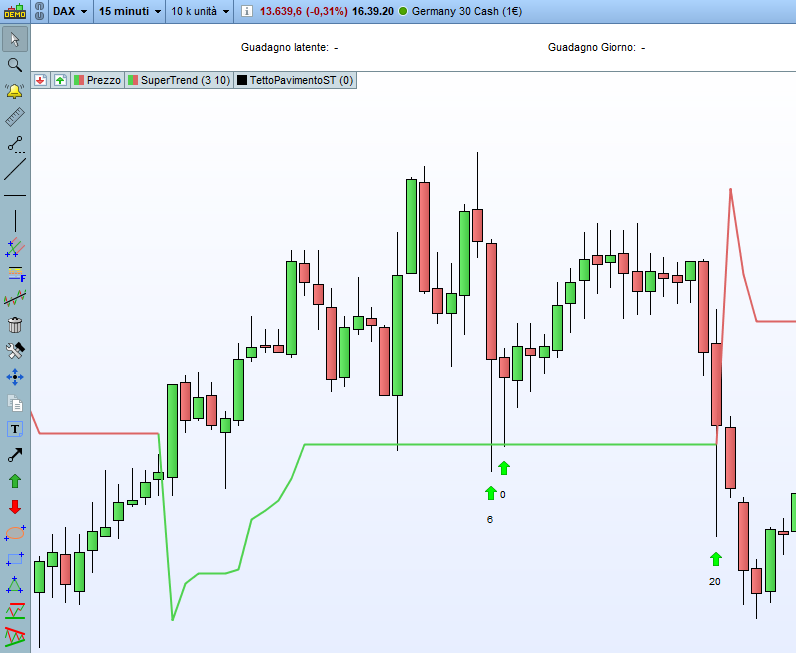Click the green arrow marker labeled 0
This screenshot has width=796, height=653.
point(504,468)
